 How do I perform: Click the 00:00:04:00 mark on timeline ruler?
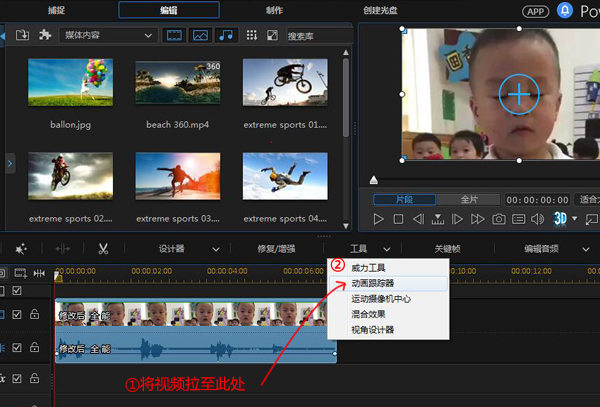pos(227,271)
